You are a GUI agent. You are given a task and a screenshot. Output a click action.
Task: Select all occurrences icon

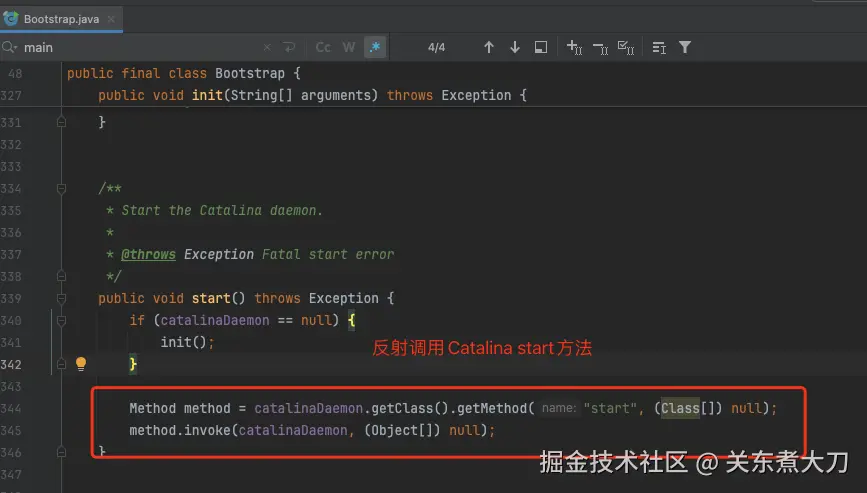tap(626, 48)
